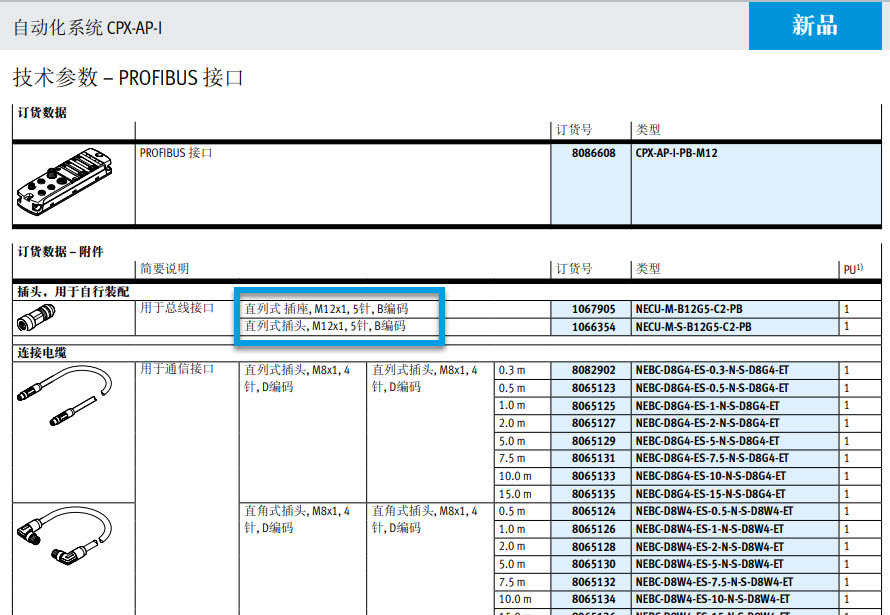Click the straight M8 cable image

coord(65,395)
